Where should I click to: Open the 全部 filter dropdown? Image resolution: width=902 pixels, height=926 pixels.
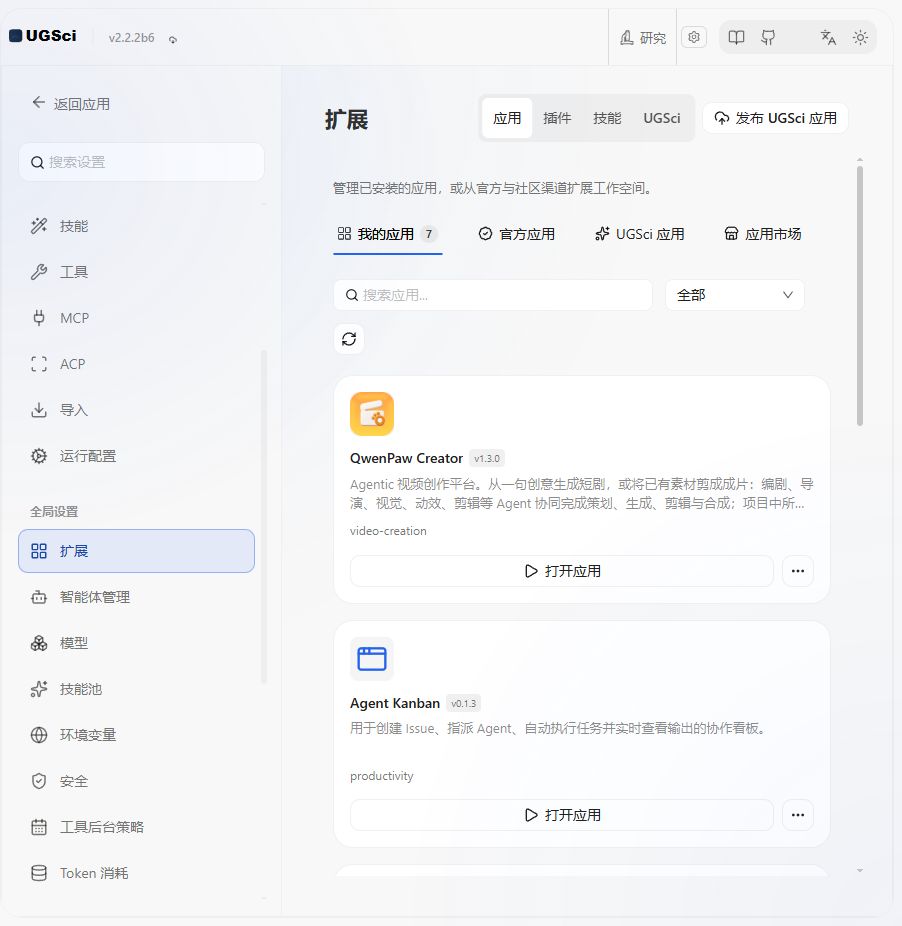735,295
